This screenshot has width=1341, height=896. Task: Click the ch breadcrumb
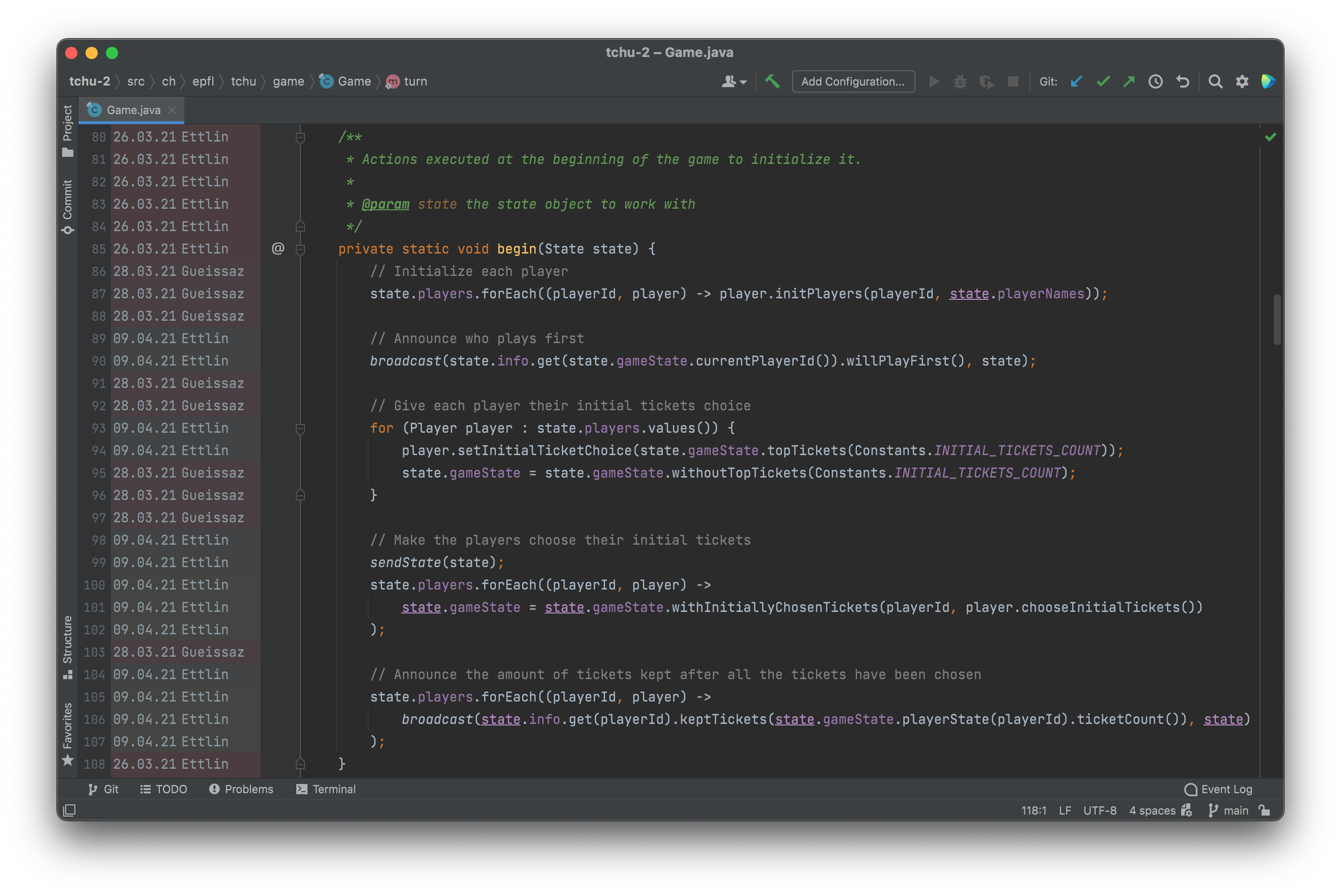(169, 82)
